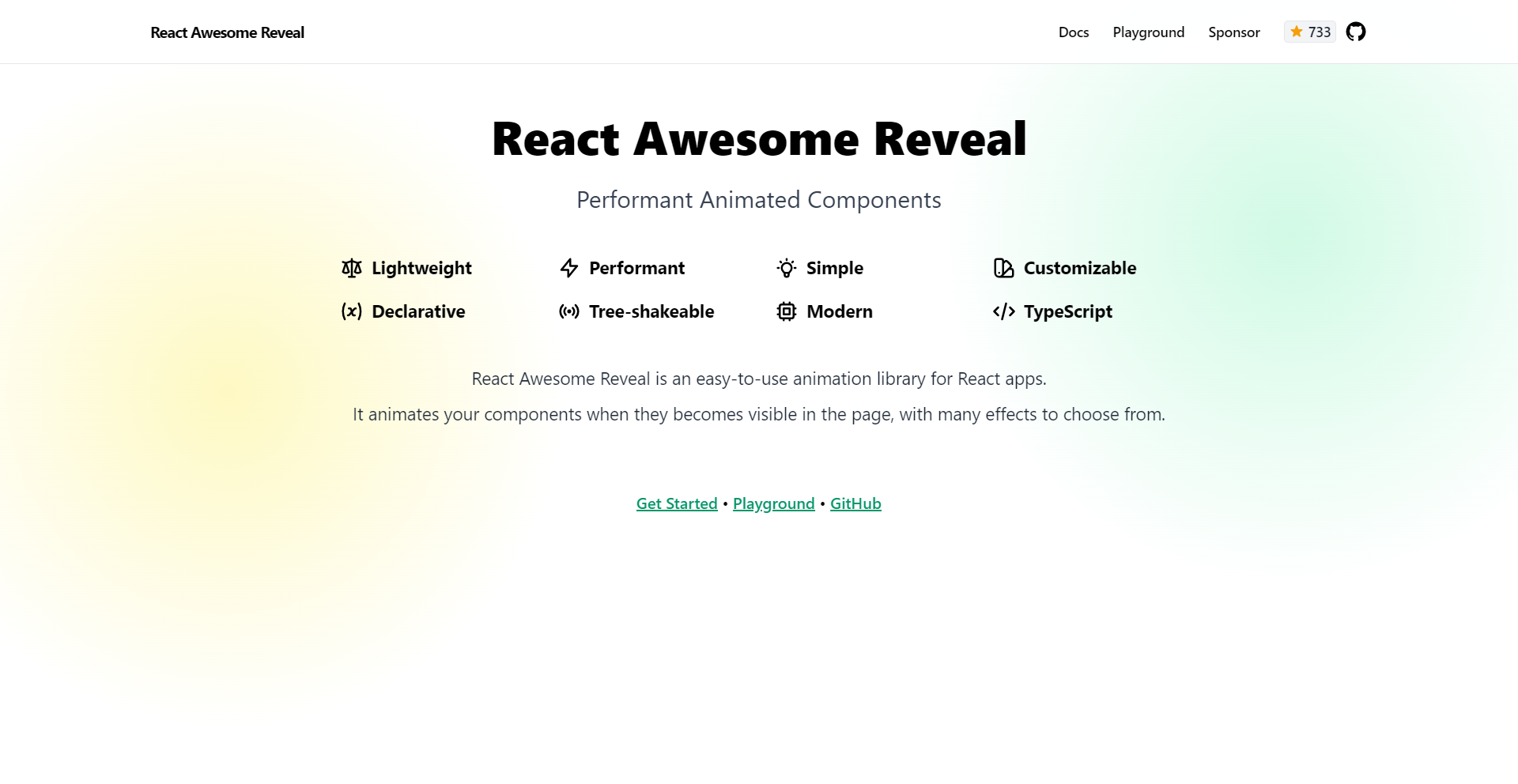This screenshot has height=784, width=1518.
Task: Follow the Get Started link
Action: 677,503
